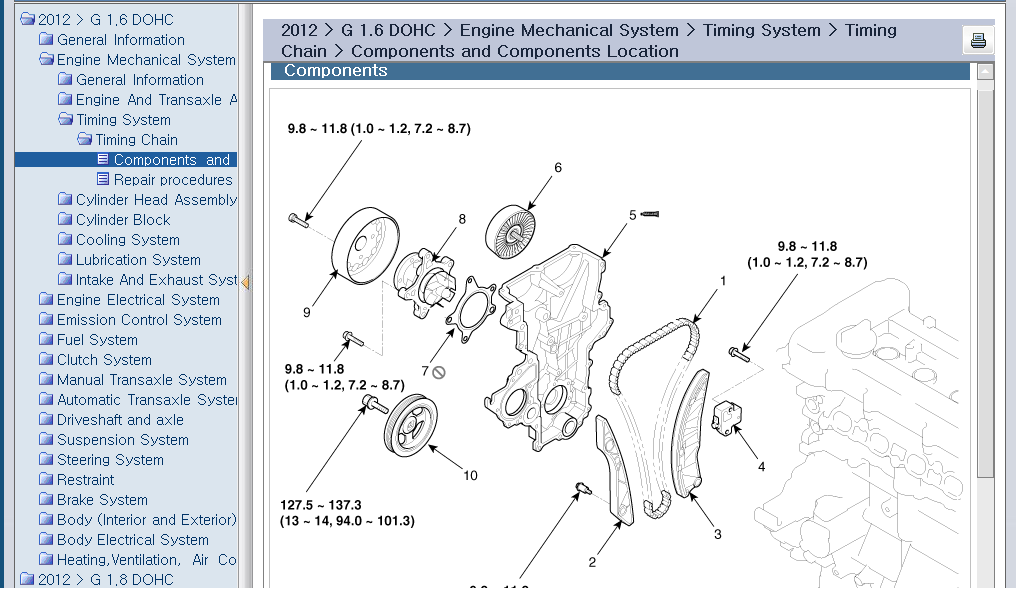Expand Suspension System
1018x590 pixels.
(x=123, y=440)
